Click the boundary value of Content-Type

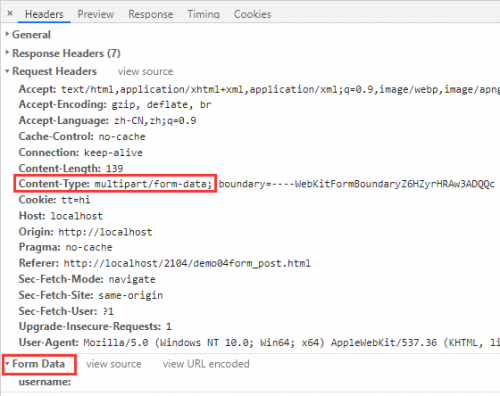[x=357, y=184]
